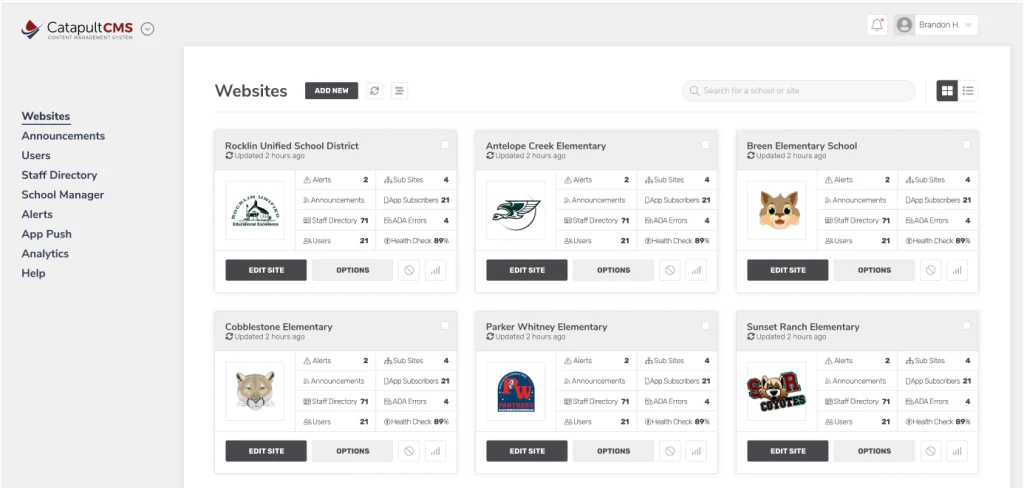The image size is (1024, 488).
Task: Click disable icon on Rocklin Unified card
Action: tap(409, 270)
